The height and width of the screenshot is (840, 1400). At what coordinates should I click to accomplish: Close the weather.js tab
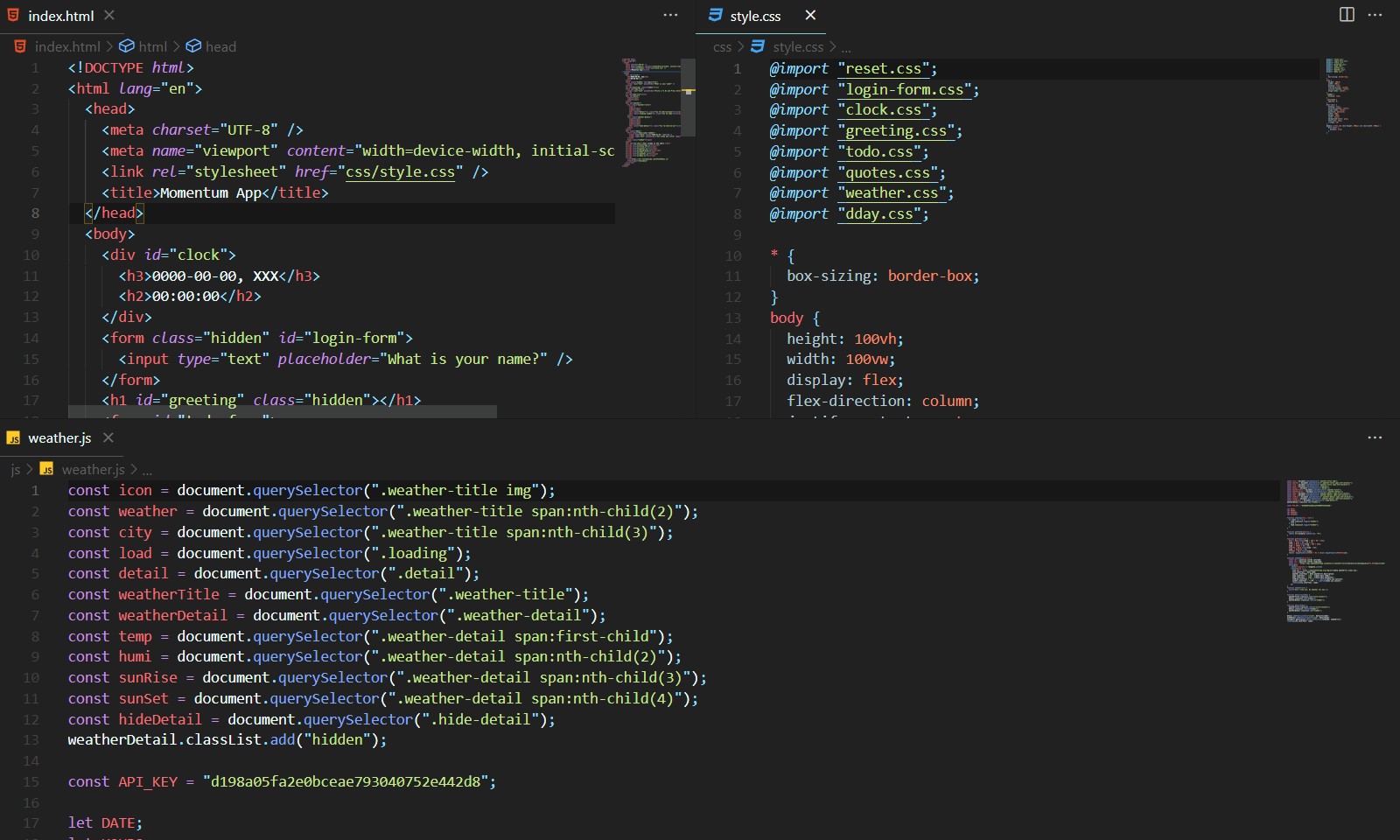108,437
